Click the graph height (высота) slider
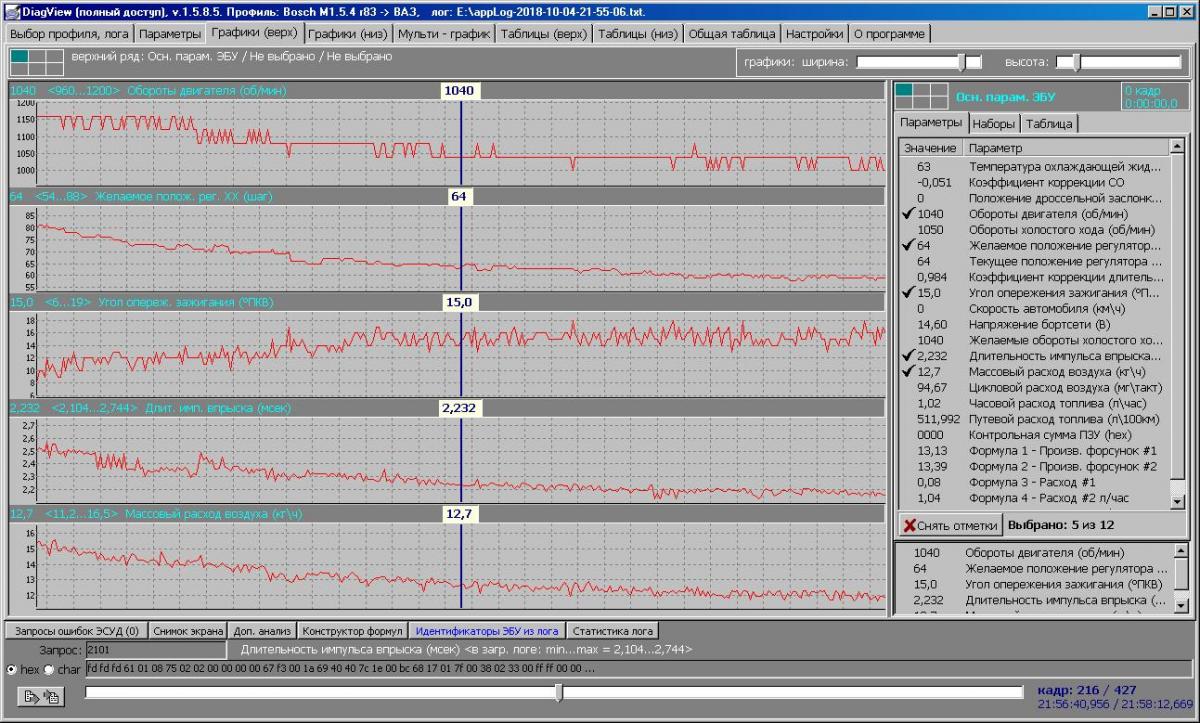Screen dimensions: 1200x723 tap(1076, 62)
